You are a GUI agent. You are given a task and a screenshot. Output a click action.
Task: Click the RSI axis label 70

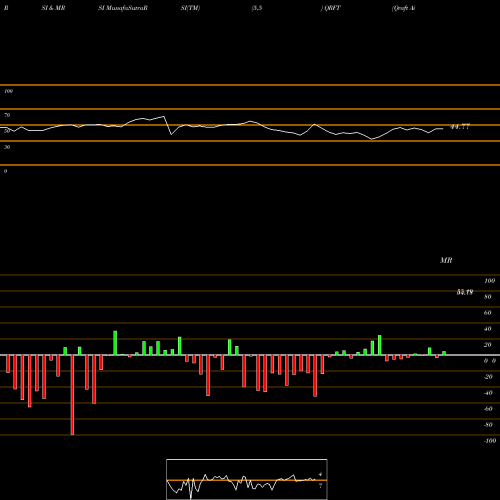point(7,115)
